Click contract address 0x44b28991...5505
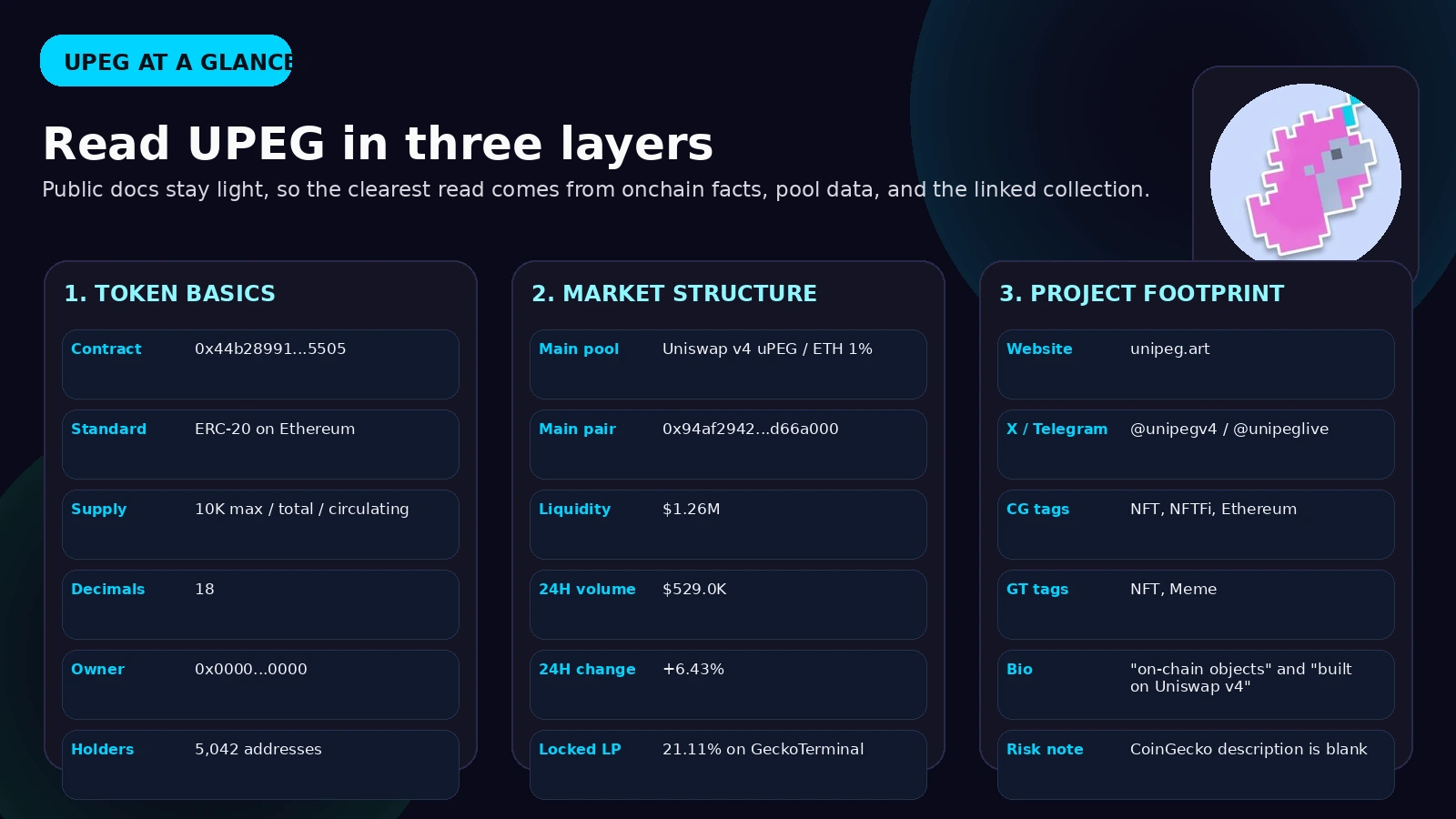Screen dimensions: 1456x819 (270, 349)
